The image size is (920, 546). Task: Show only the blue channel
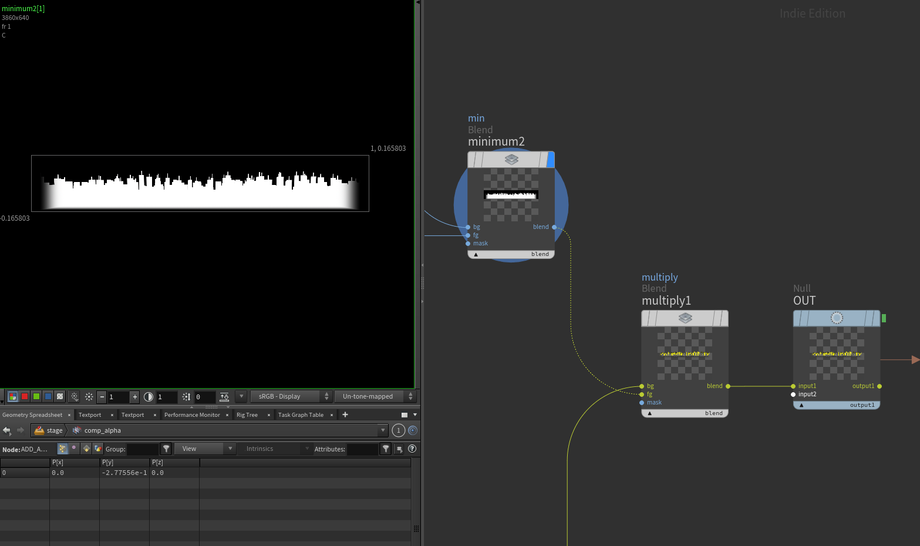point(47,397)
